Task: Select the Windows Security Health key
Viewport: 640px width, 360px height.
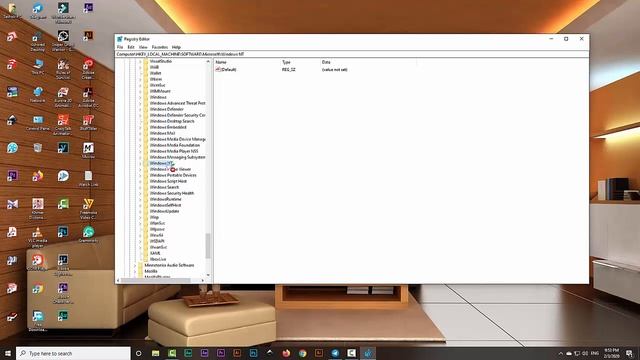Action: pyautogui.click(x=172, y=193)
